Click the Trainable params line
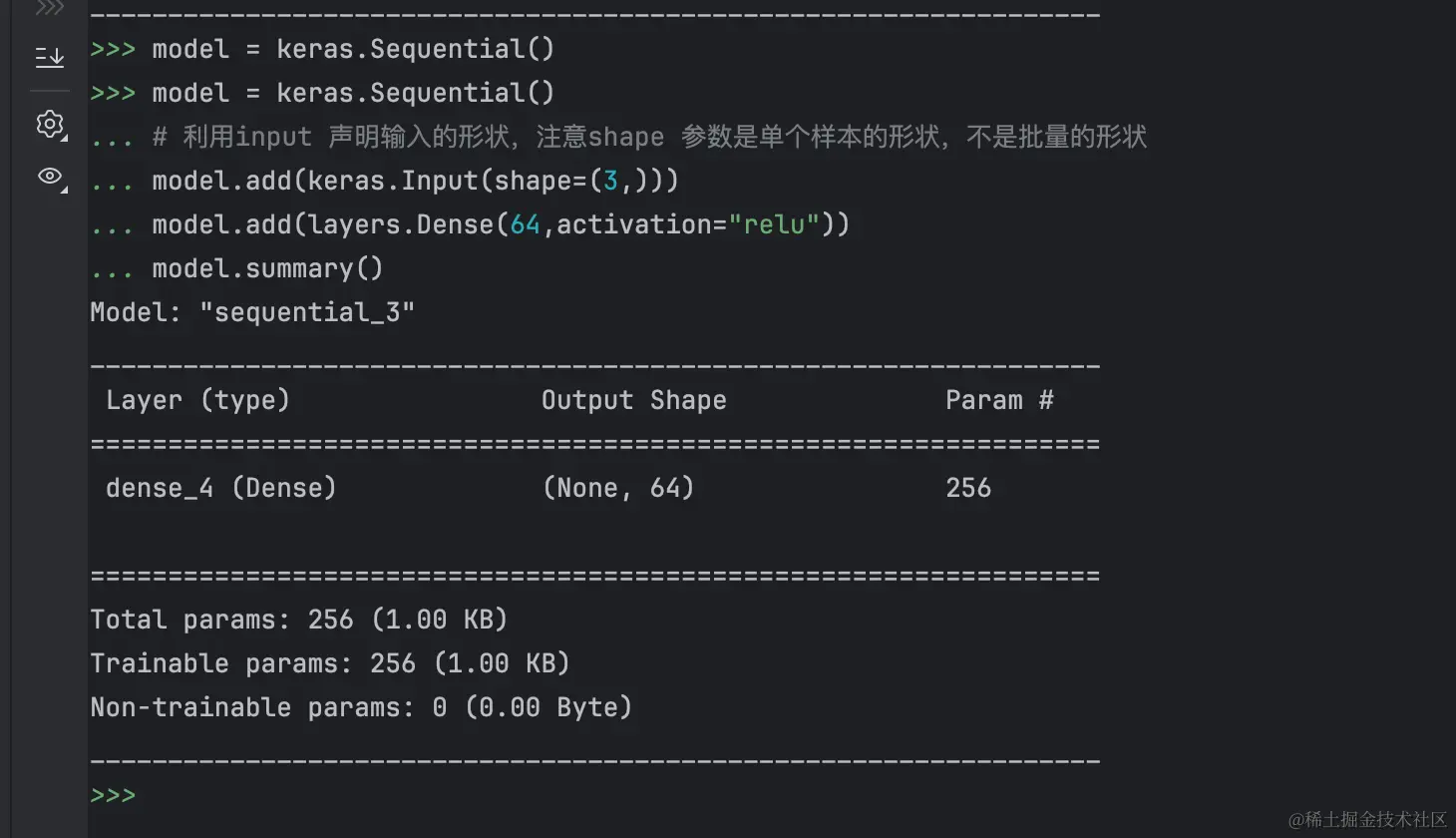The image size is (1456, 838). [329, 663]
